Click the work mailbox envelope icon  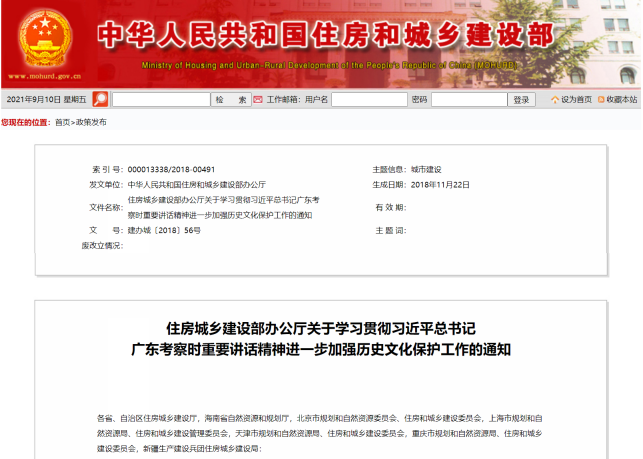258,100
